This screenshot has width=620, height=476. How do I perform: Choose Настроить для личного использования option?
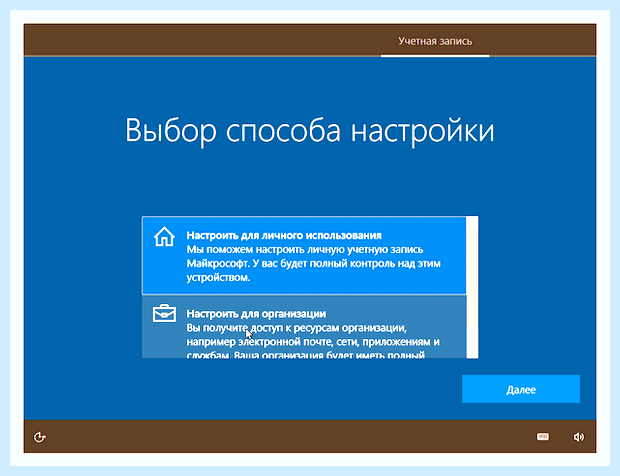coord(304,256)
